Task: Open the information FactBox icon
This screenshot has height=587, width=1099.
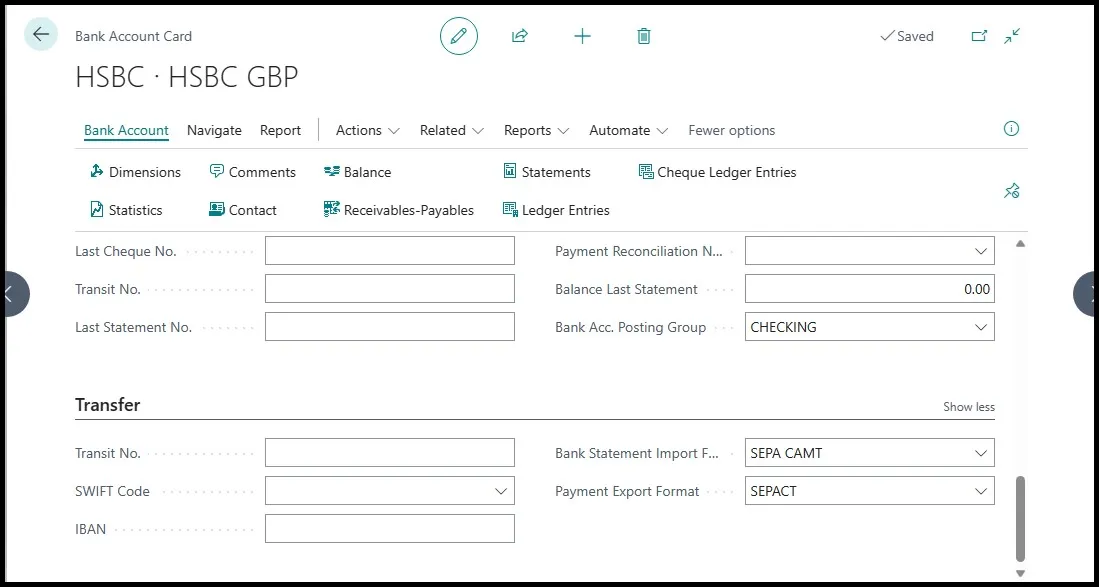Action: pos(1011,129)
